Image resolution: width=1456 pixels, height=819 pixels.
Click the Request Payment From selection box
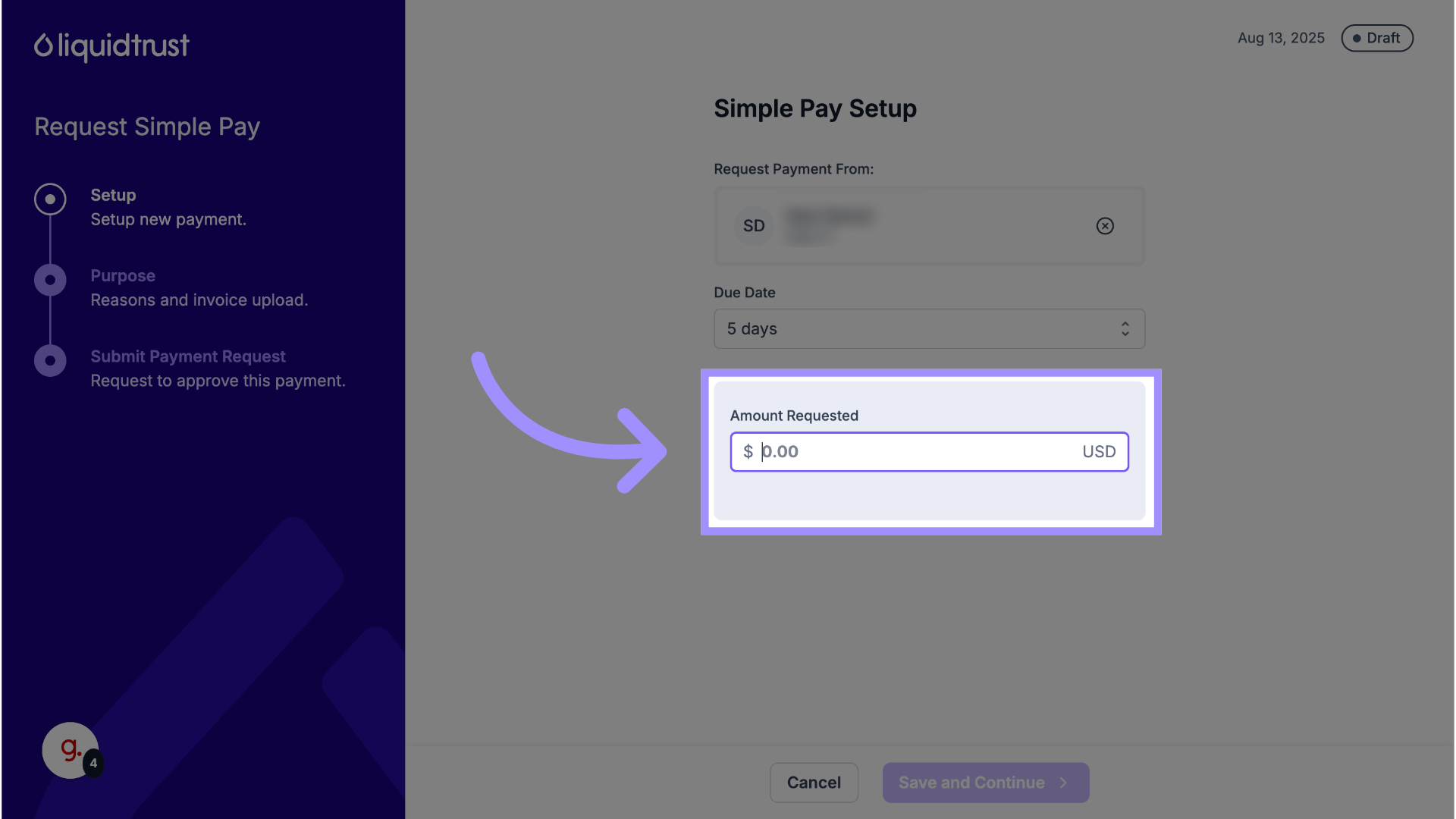928,226
